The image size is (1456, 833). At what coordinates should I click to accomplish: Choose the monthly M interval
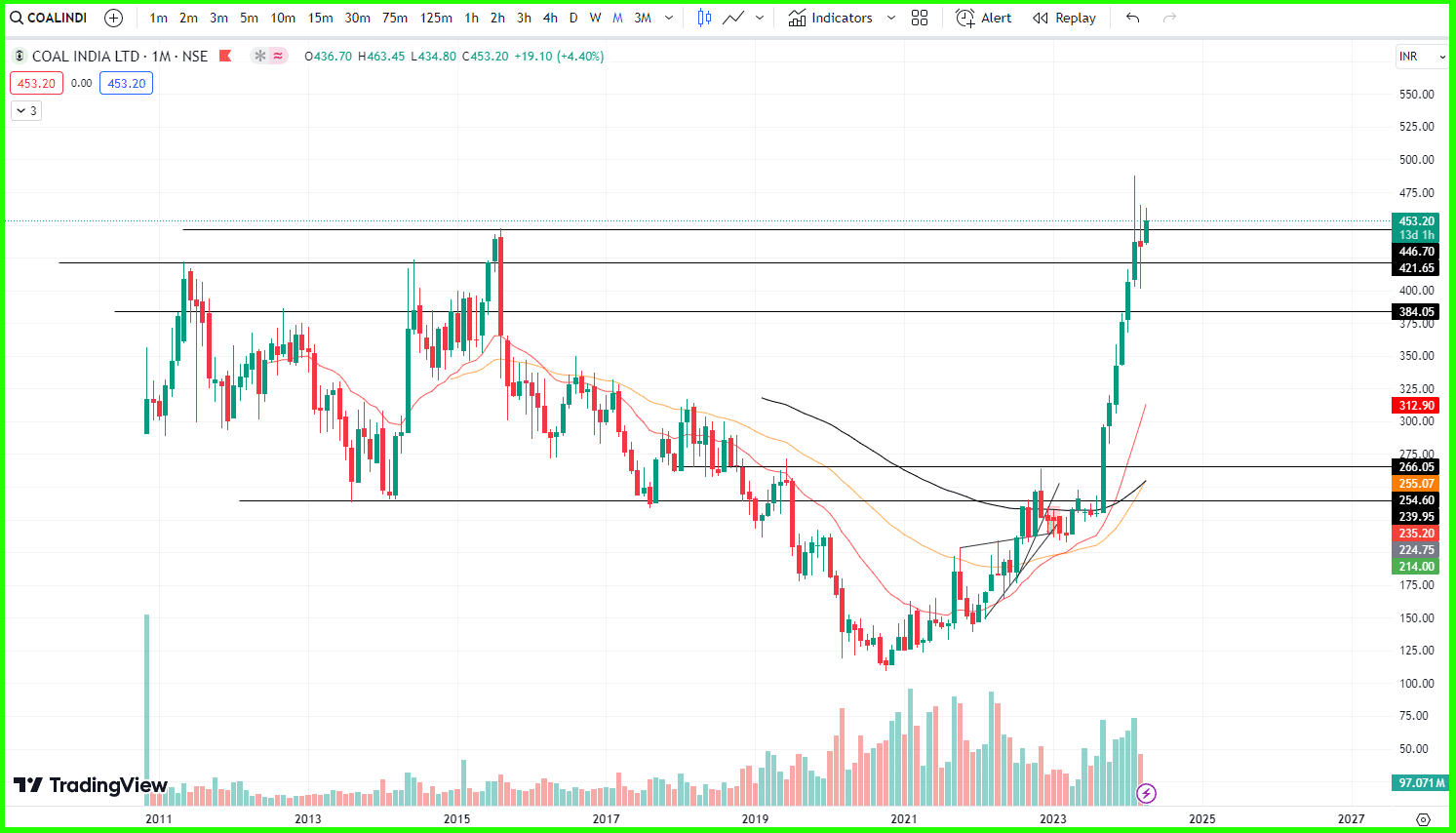coord(617,18)
